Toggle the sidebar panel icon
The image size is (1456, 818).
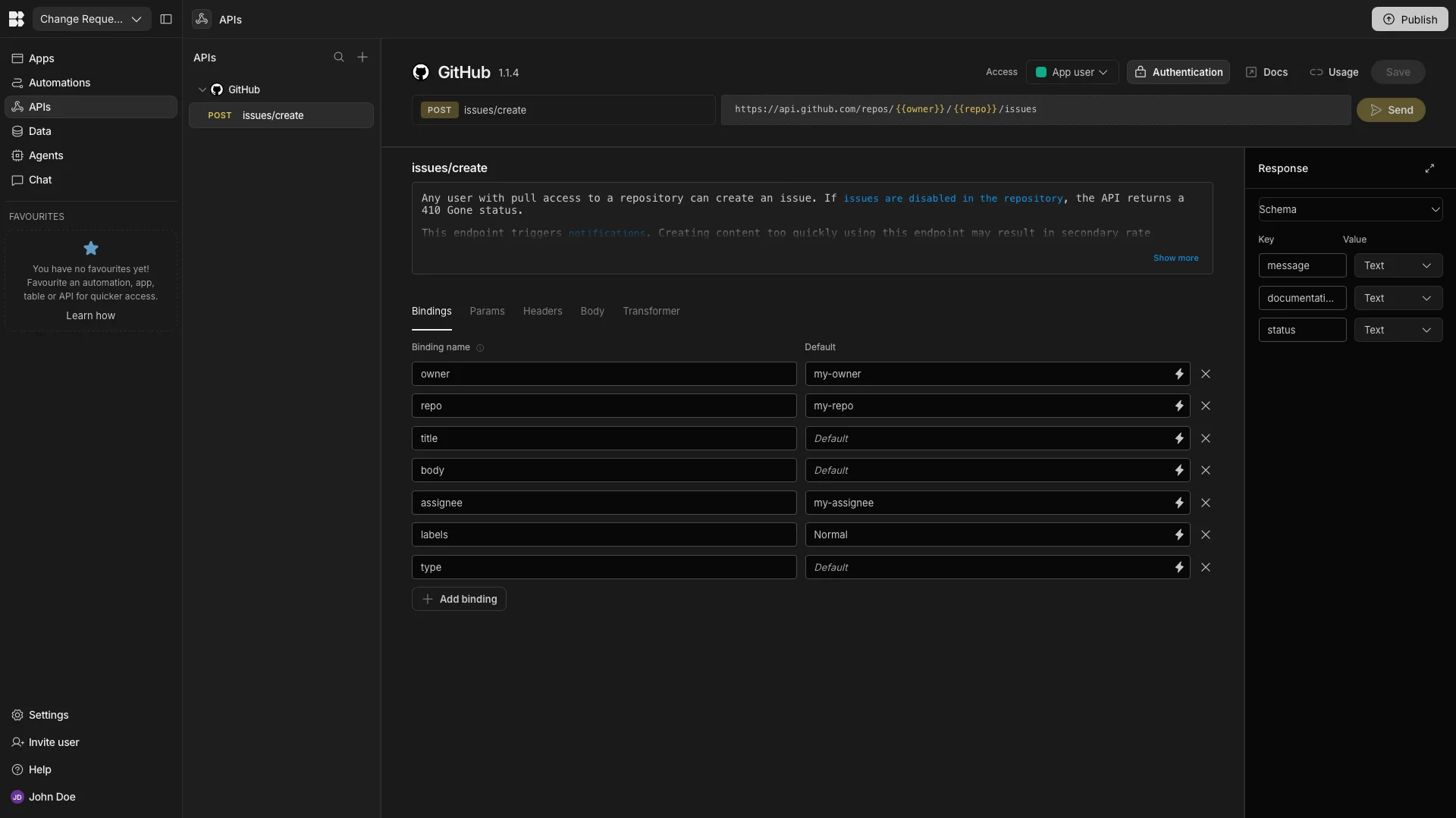coord(166,19)
